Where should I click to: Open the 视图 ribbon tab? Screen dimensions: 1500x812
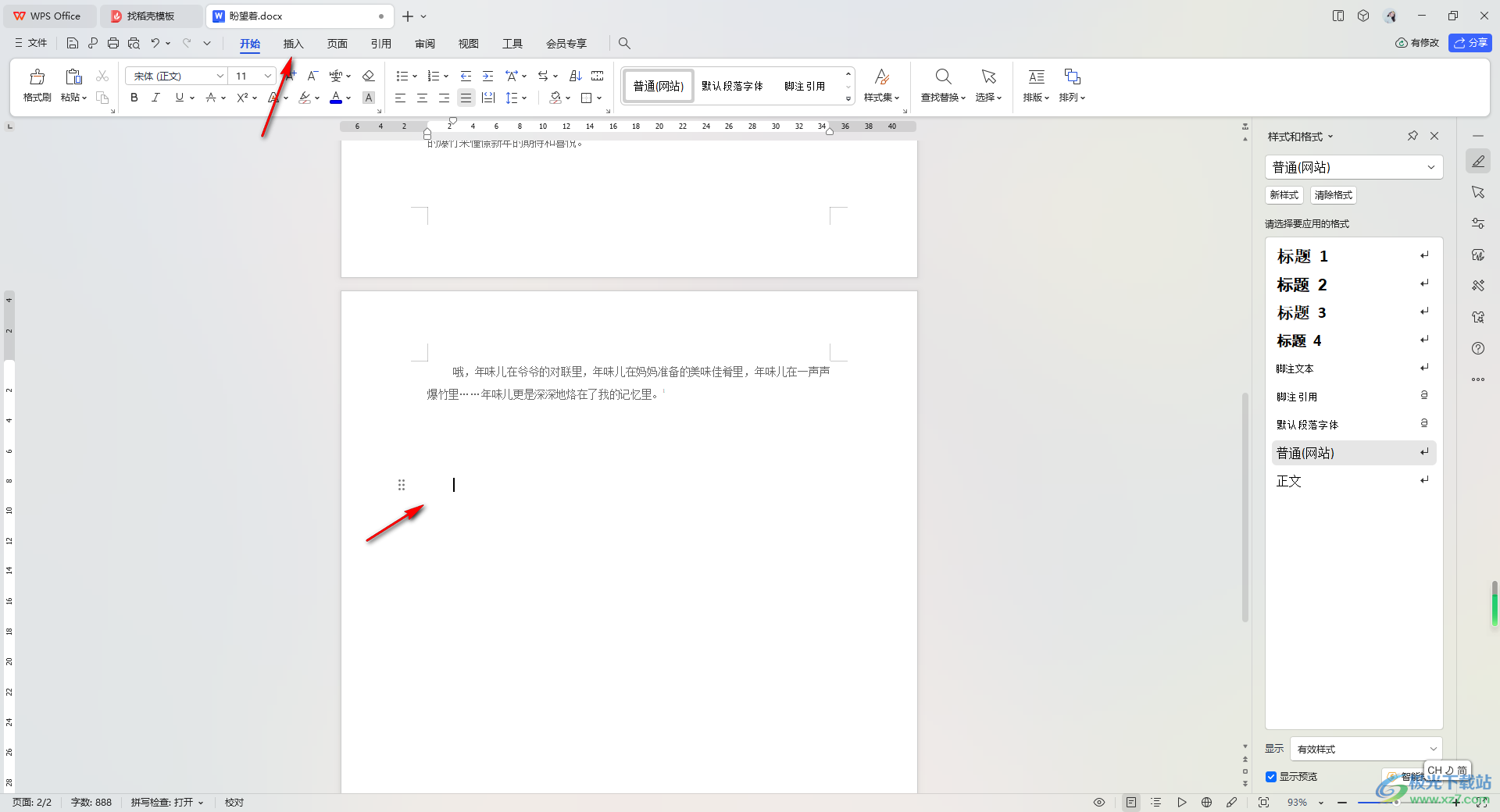(x=468, y=44)
